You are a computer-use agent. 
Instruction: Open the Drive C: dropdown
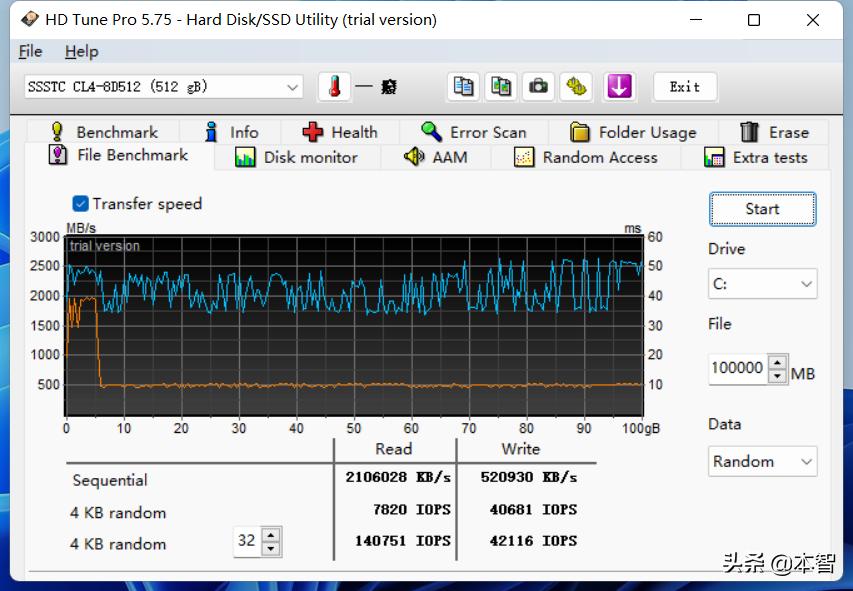click(762, 284)
